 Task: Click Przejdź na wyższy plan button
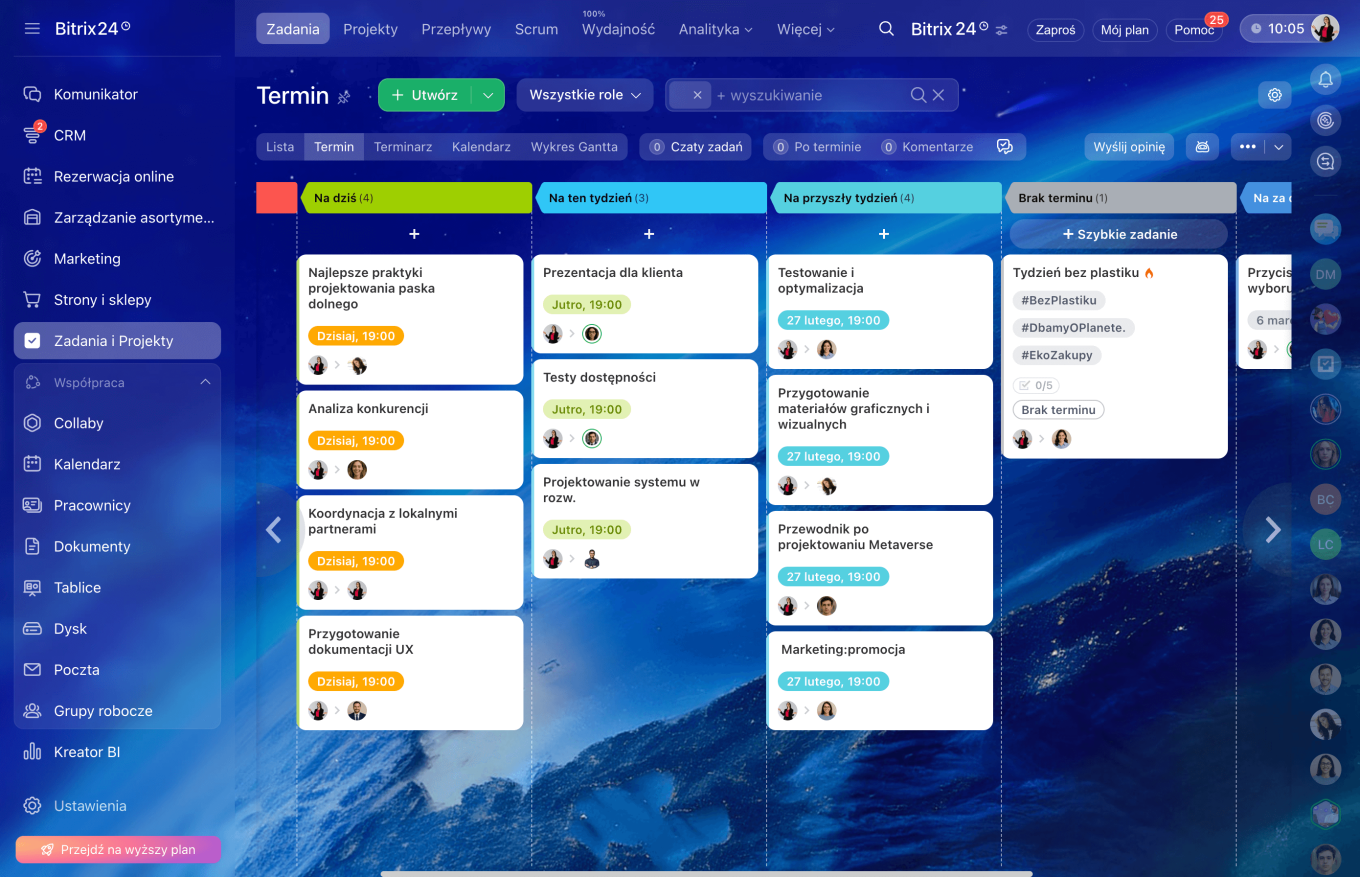pos(117,850)
